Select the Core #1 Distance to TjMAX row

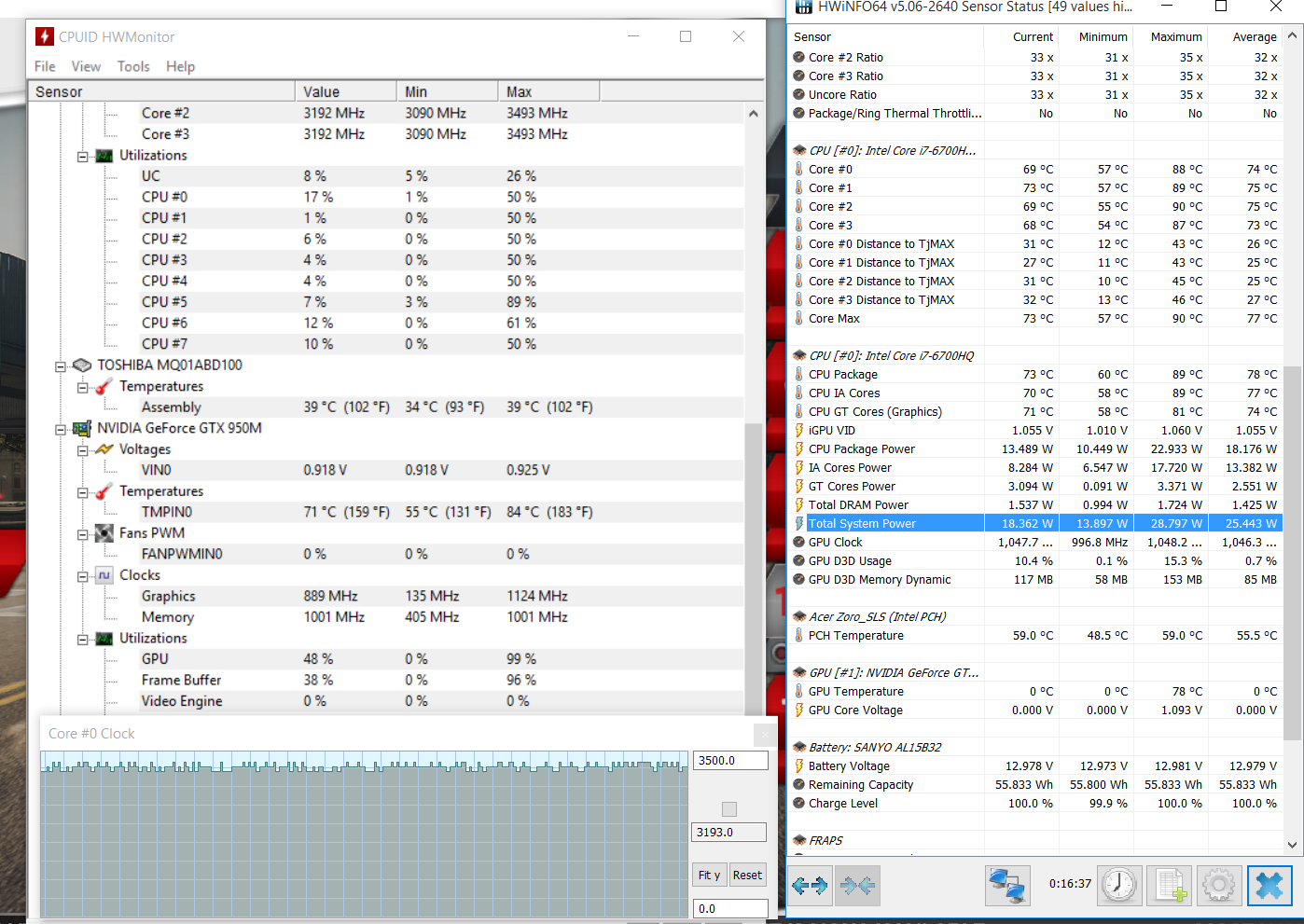1035,262
